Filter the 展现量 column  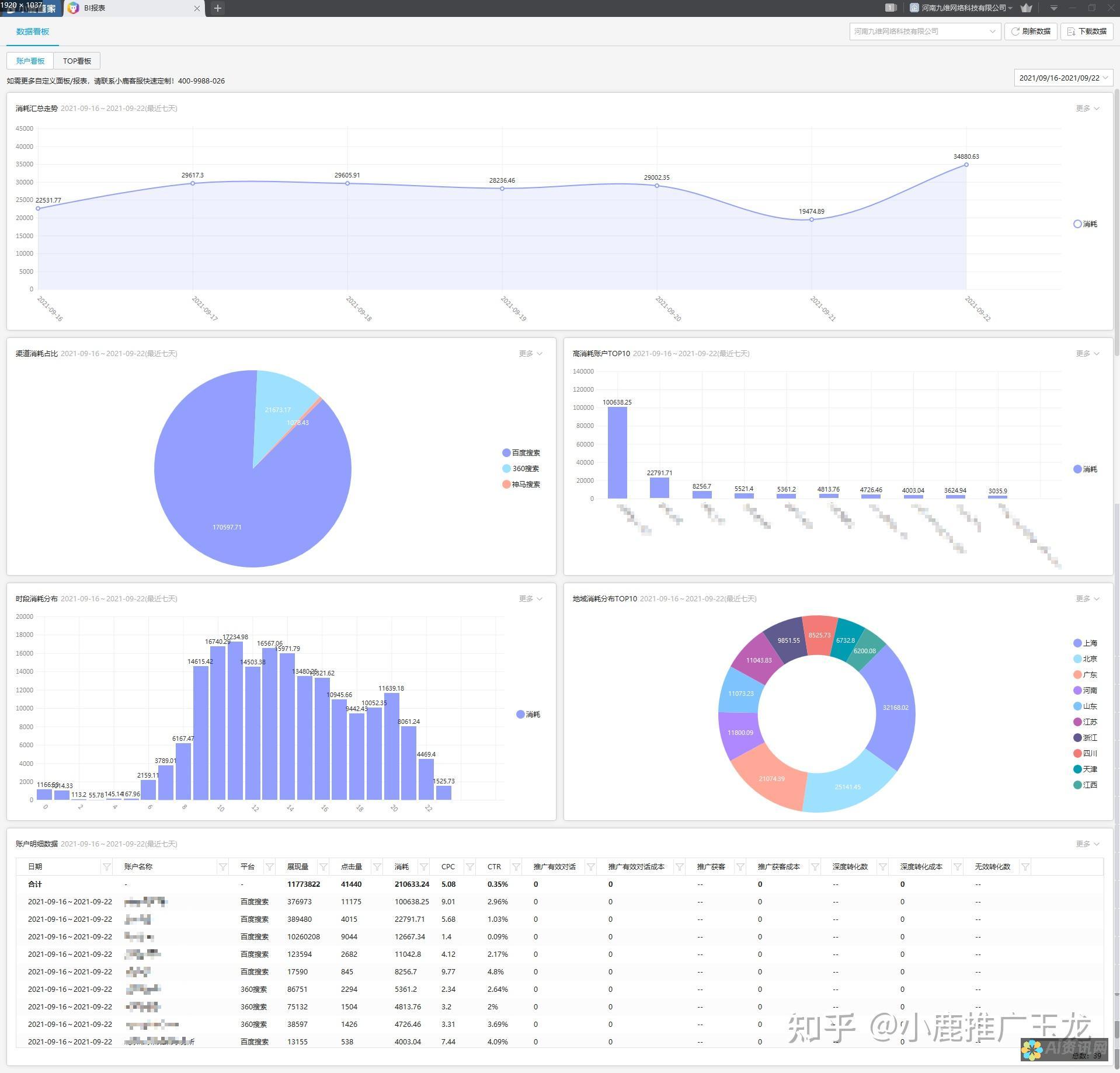[324, 867]
